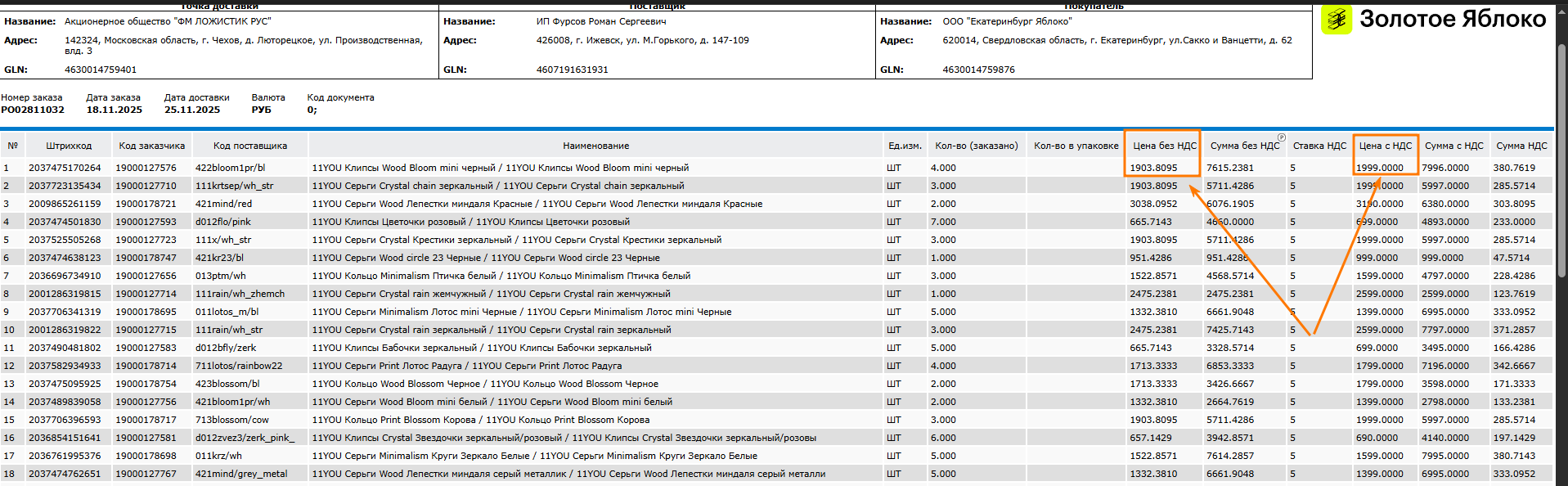Click the price 3038.0952 in row 3
1568x486 pixels.
point(1153,204)
